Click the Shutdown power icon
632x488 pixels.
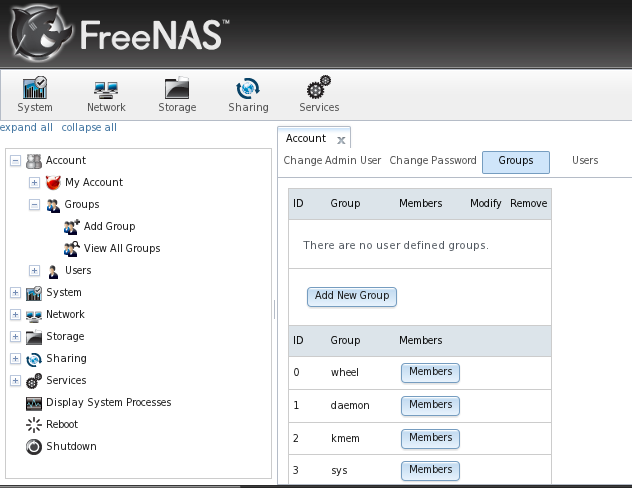tap(34, 447)
